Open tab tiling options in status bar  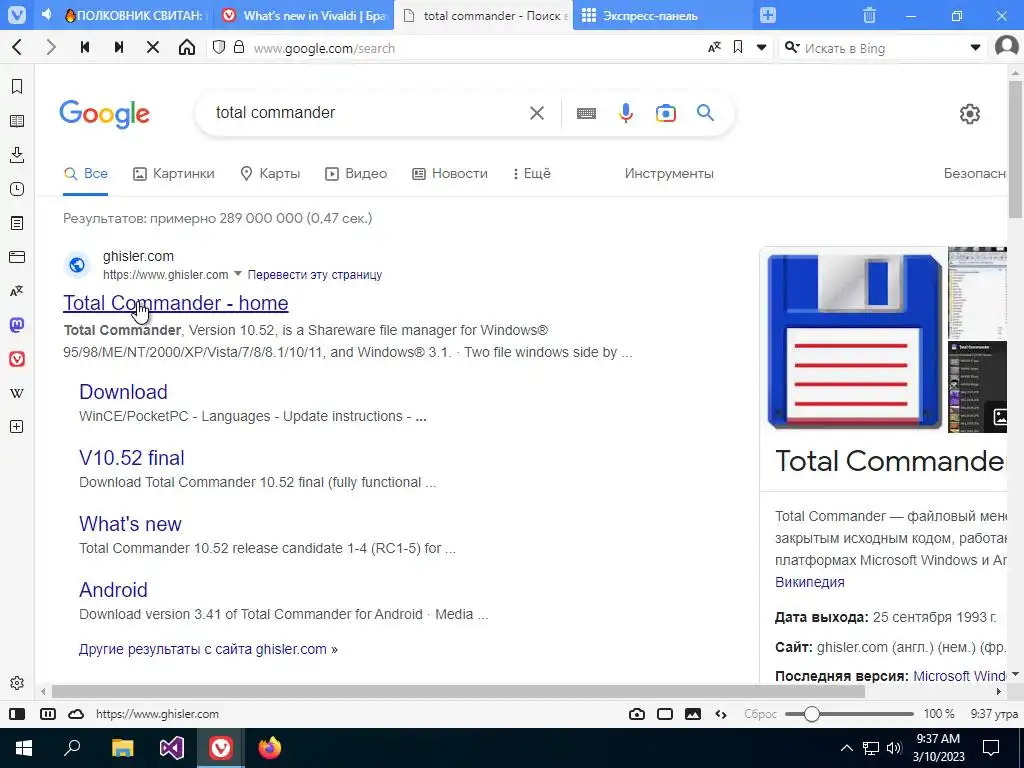pyautogui.click(x=48, y=714)
